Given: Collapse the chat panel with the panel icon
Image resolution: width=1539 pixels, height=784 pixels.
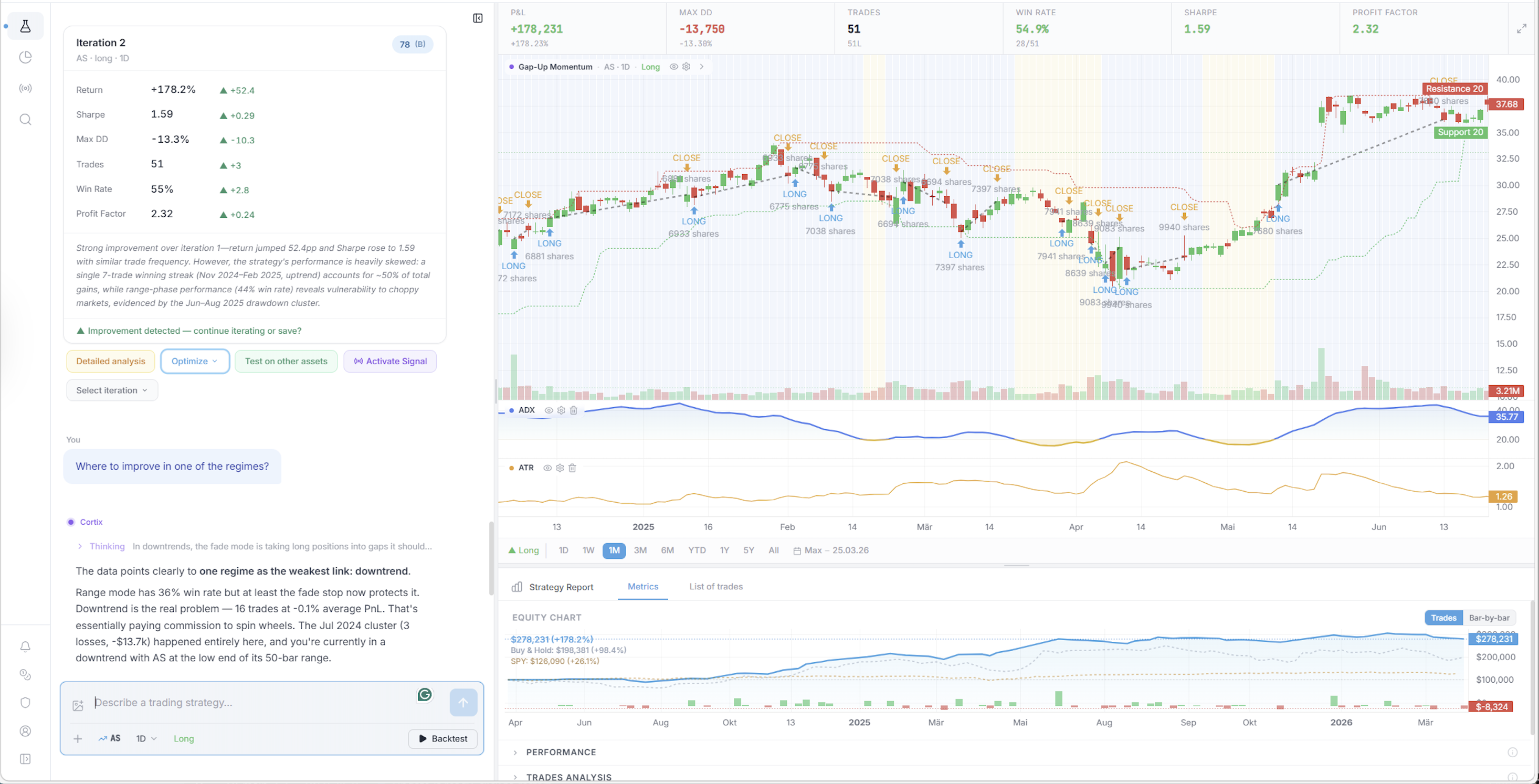Looking at the screenshot, I should [477, 18].
